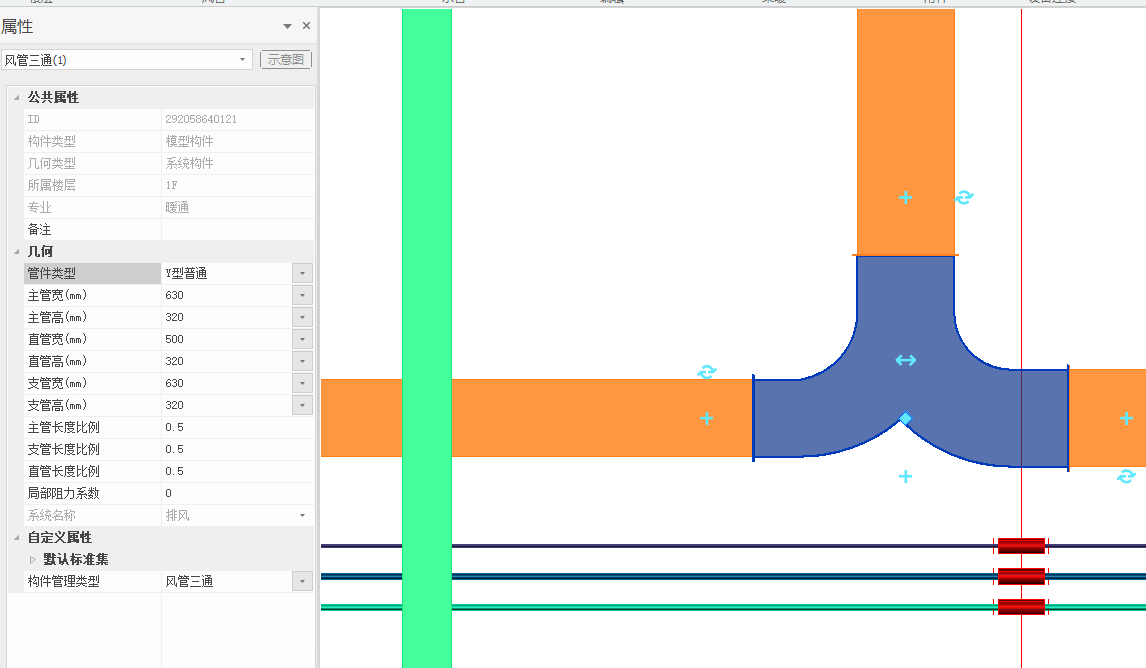This screenshot has height=668, width=1146.
Task: Open the 构件管理类型 dropdown
Action: click(302, 581)
